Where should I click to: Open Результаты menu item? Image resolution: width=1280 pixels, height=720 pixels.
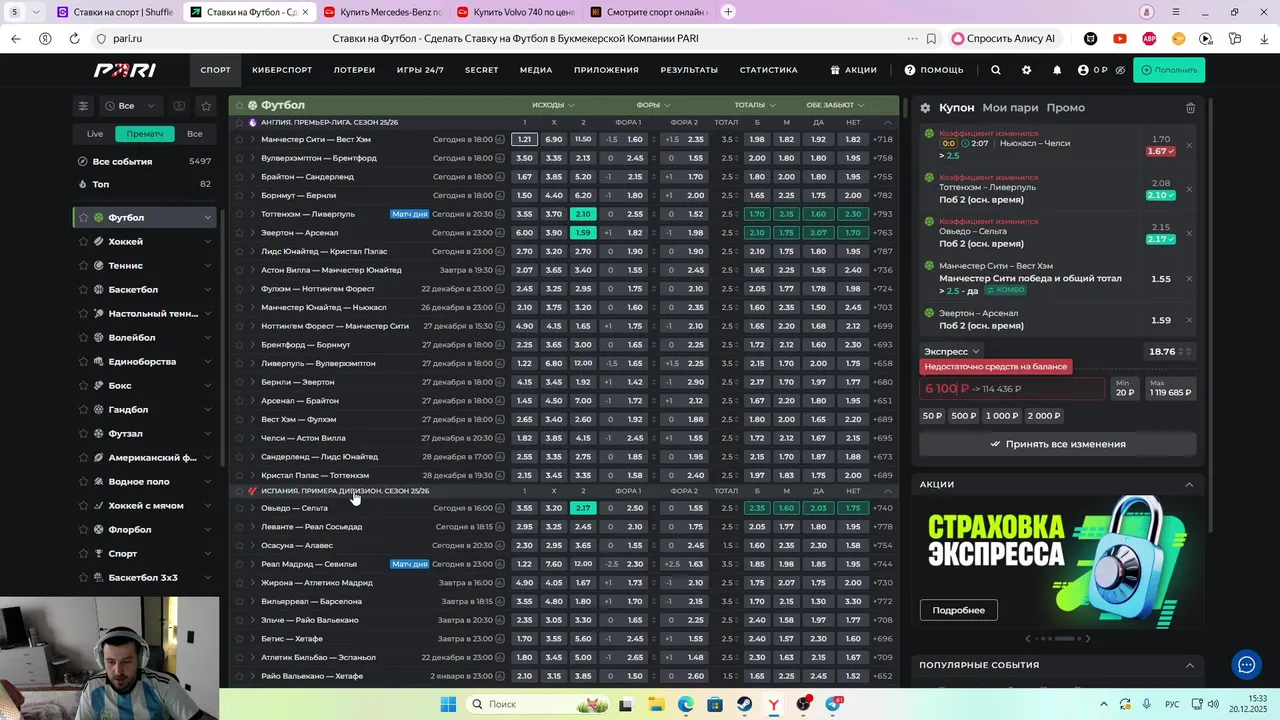(689, 70)
